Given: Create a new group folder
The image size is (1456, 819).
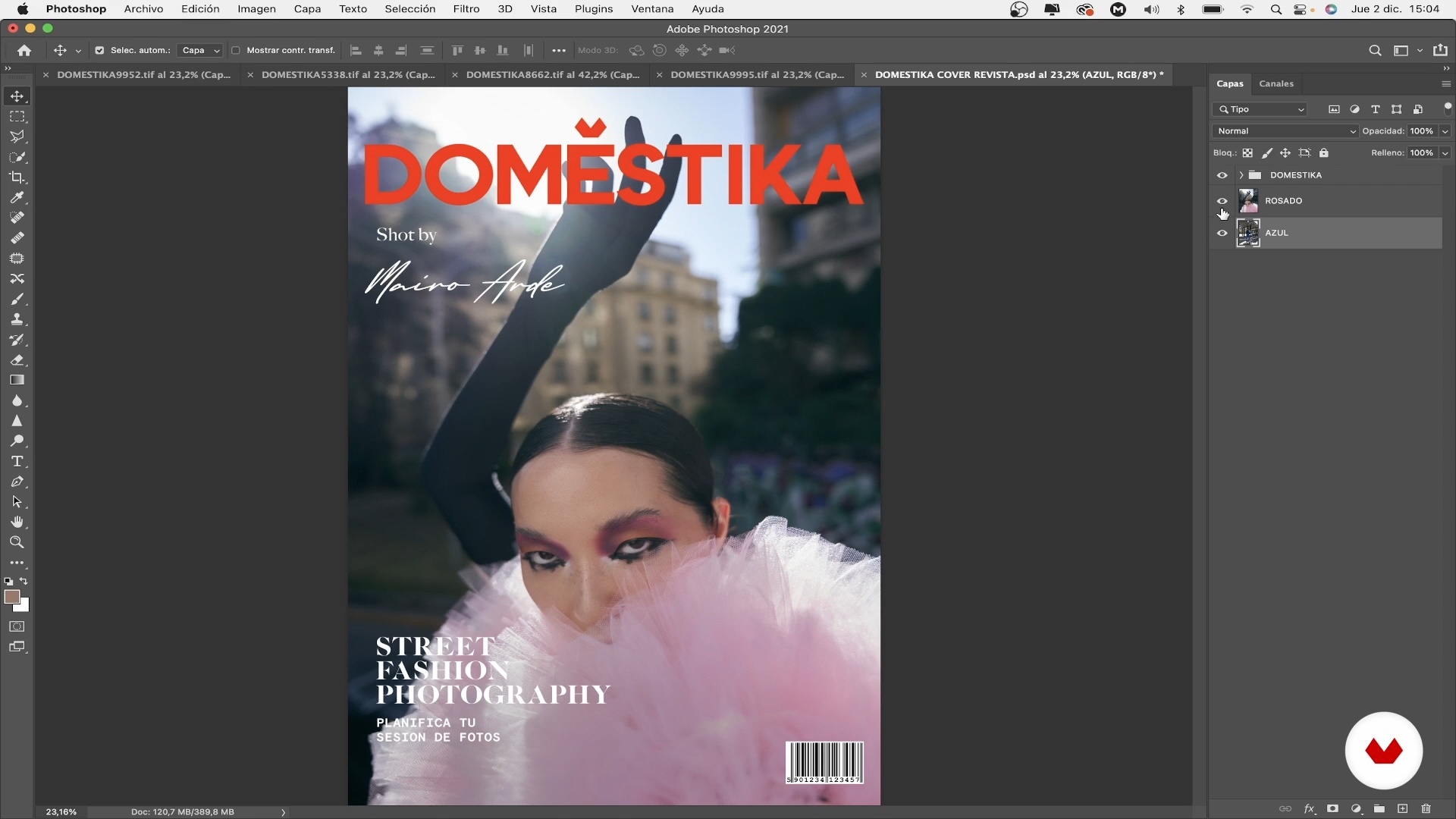Looking at the screenshot, I should pyautogui.click(x=1379, y=808).
